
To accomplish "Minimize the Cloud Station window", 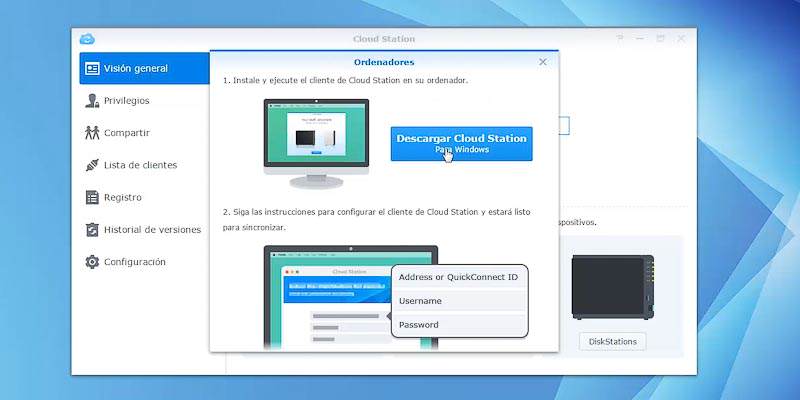I will point(640,38).
